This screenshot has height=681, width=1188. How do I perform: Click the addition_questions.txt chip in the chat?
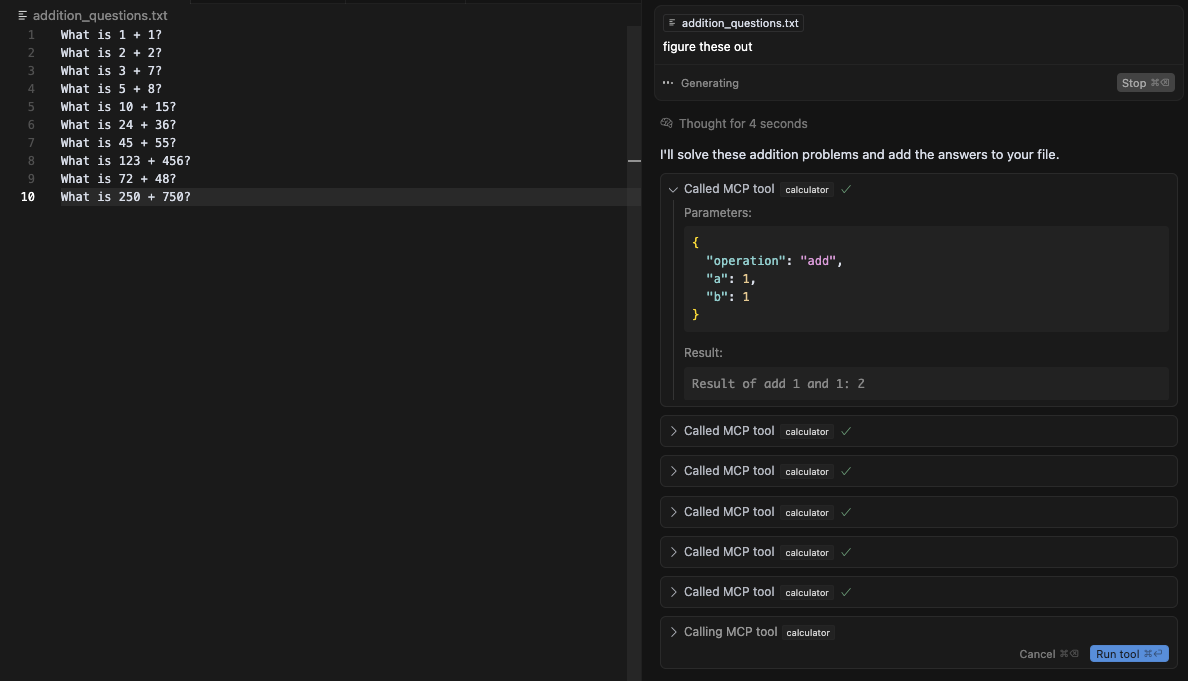point(733,22)
